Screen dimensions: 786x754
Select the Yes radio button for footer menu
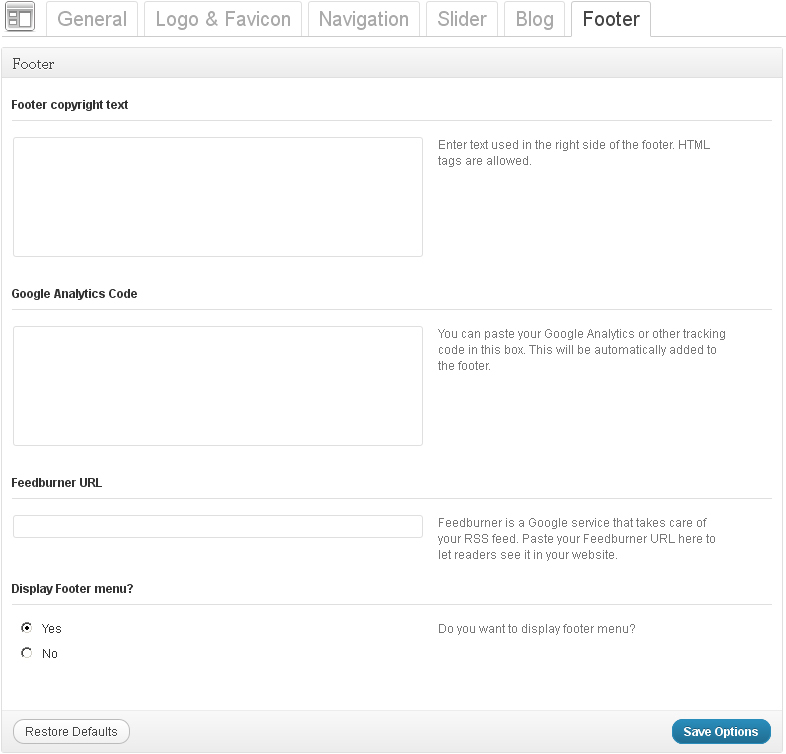coord(27,628)
